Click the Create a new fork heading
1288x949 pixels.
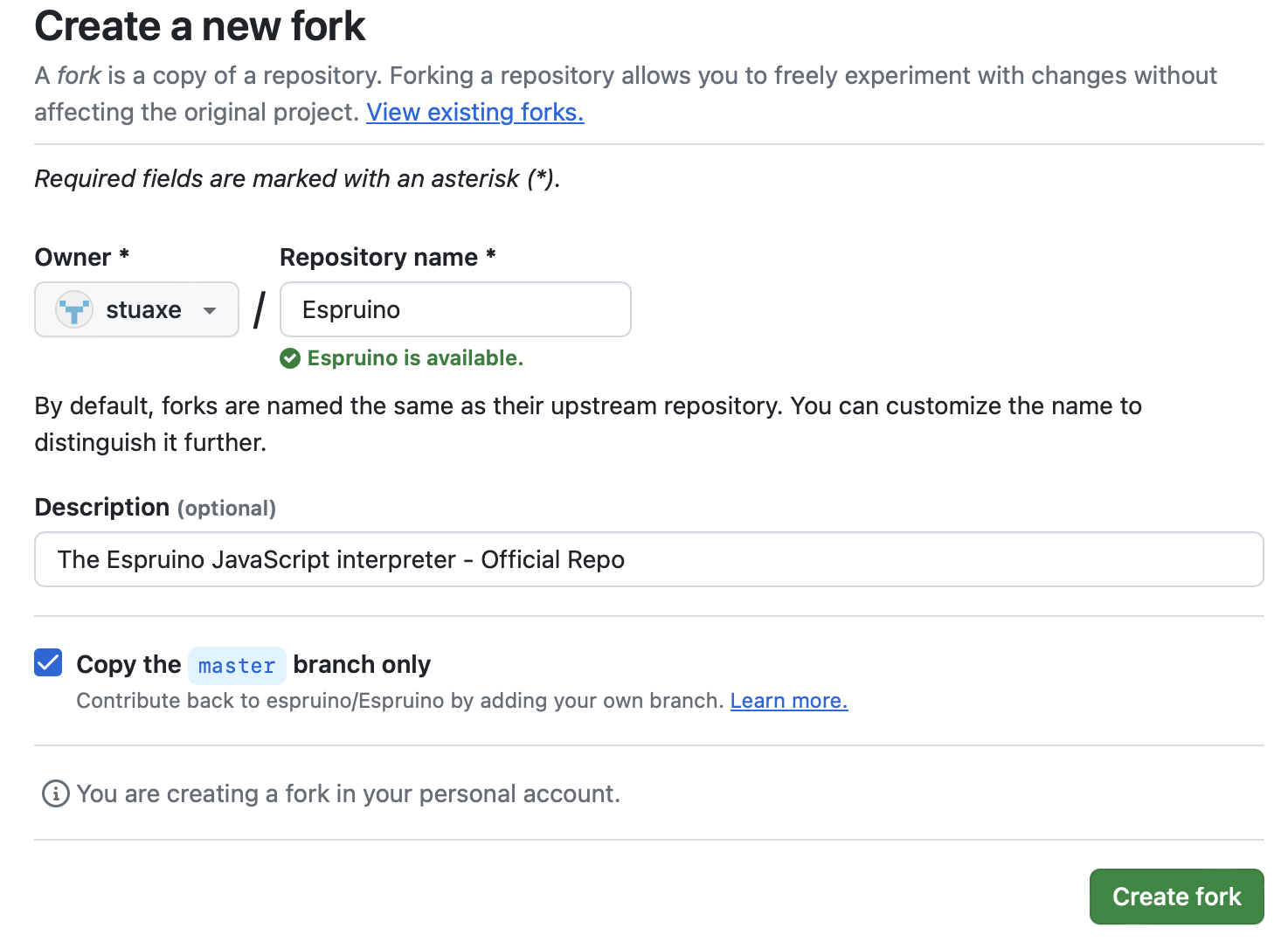(x=200, y=26)
